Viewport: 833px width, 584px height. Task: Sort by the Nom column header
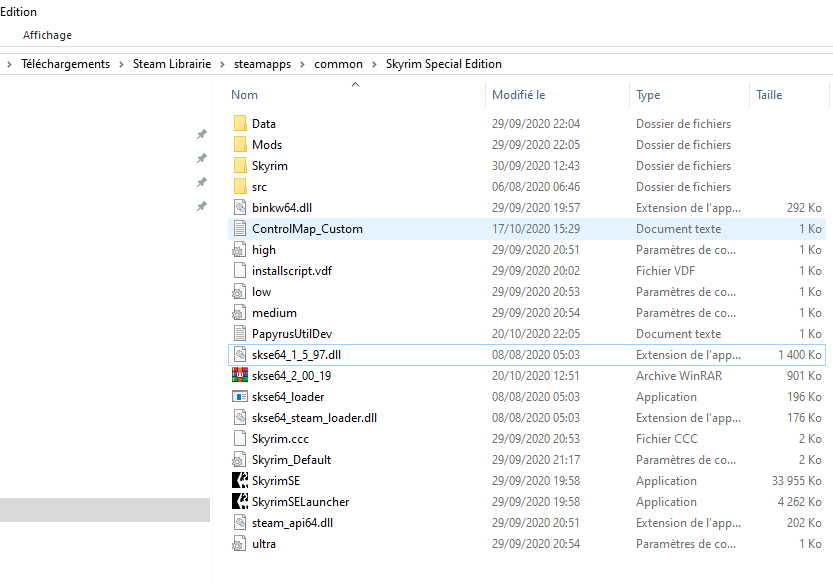coord(244,95)
